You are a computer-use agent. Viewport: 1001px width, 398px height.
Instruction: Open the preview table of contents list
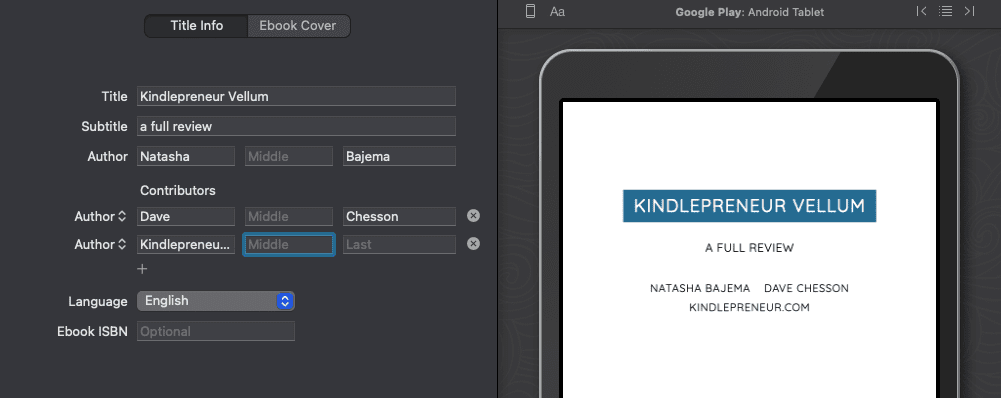click(x=945, y=11)
